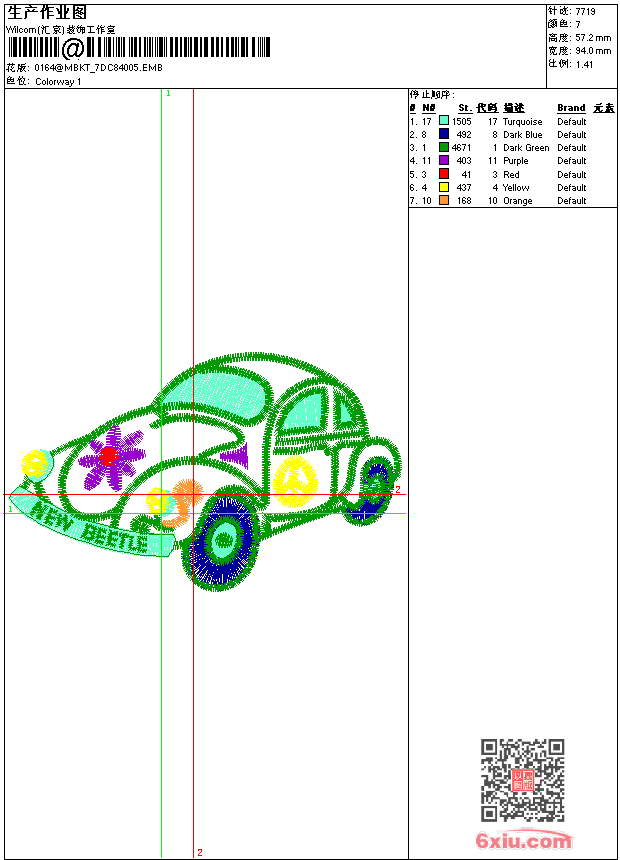Click stitch count 492 in Dark Blue row

coord(464,135)
